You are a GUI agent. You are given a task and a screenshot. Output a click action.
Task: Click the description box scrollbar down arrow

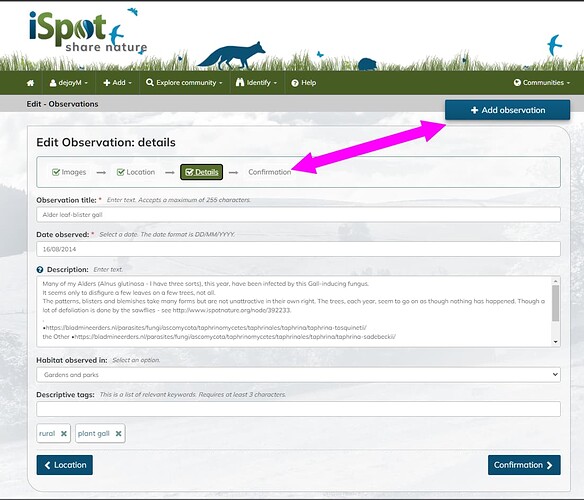tap(556, 342)
